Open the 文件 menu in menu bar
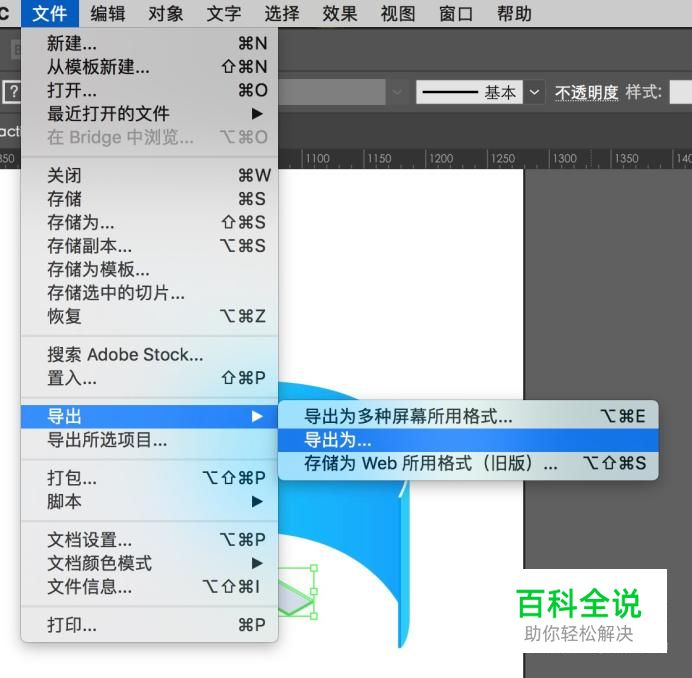This screenshot has width=692, height=678. pyautogui.click(x=49, y=14)
